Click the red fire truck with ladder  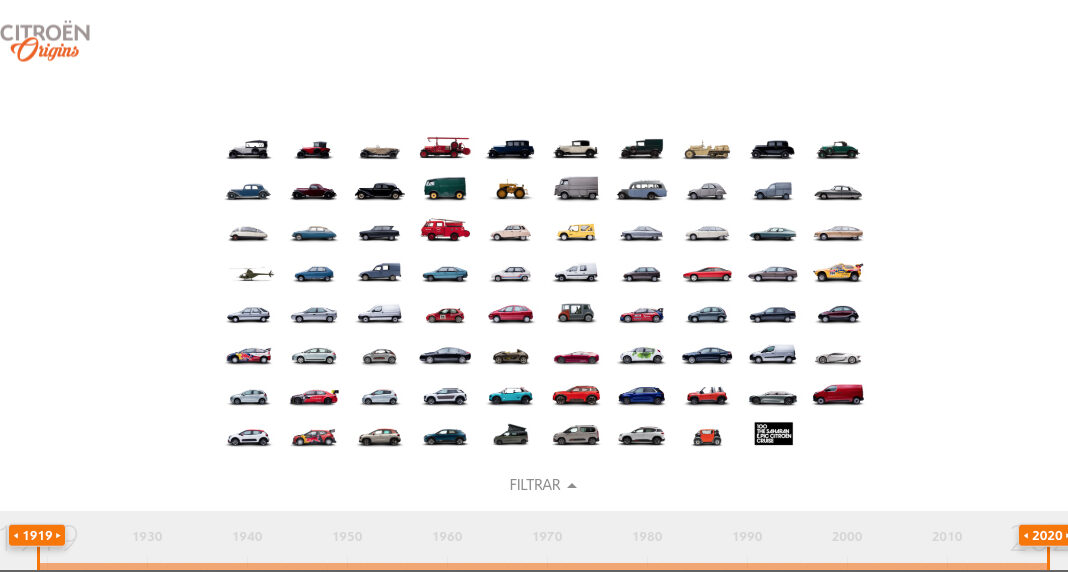pyautogui.click(x=445, y=148)
